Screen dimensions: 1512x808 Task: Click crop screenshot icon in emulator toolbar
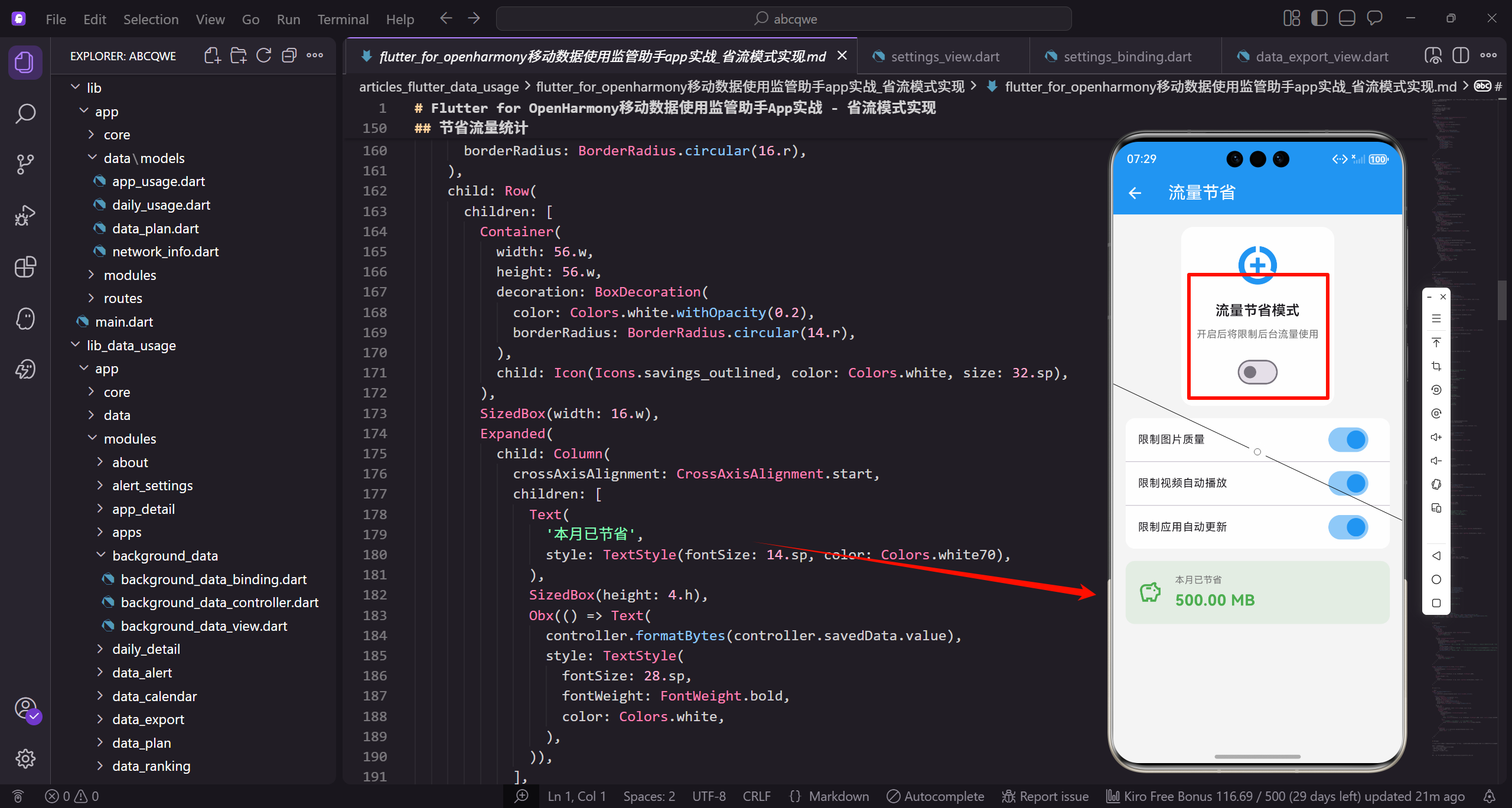1436,366
